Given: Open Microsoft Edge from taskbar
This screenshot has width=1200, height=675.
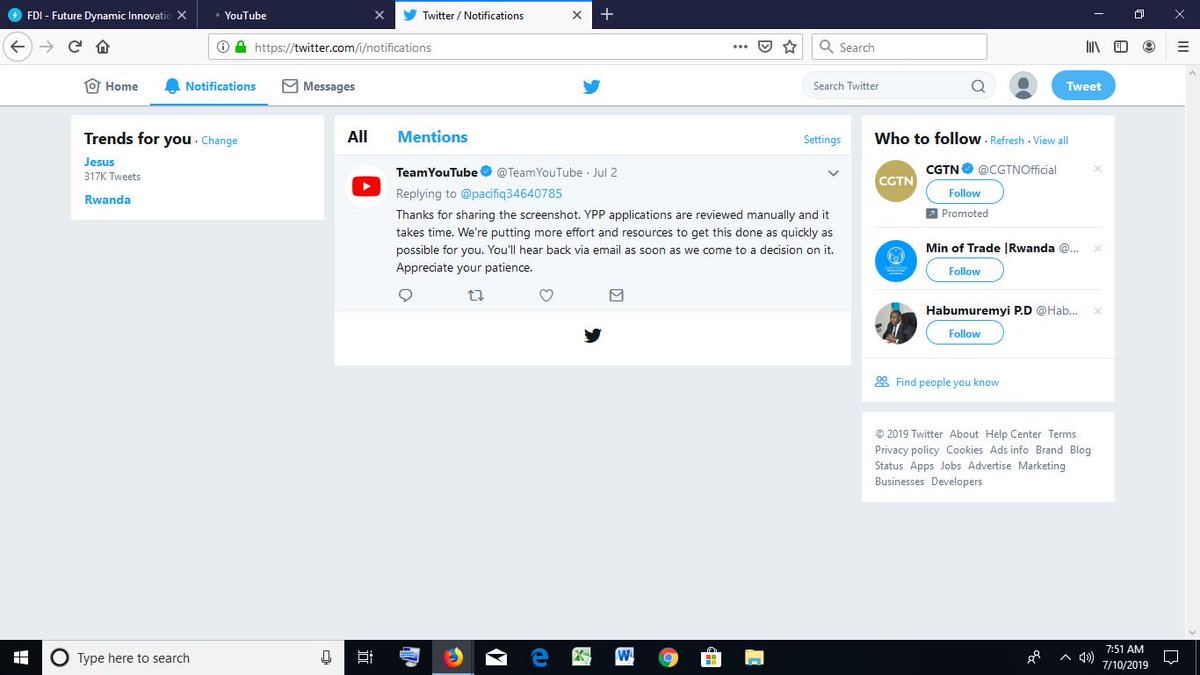Looking at the screenshot, I should pyautogui.click(x=540, y=657).
